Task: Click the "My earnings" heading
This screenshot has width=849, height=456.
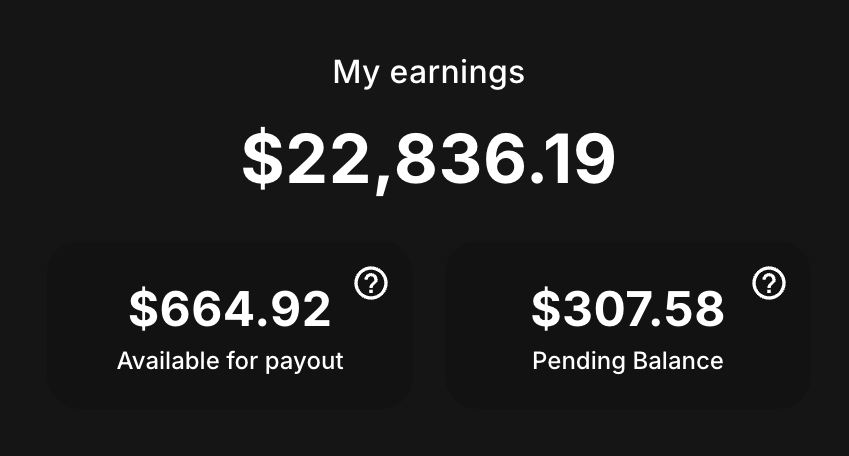Action: pos(428,72)
